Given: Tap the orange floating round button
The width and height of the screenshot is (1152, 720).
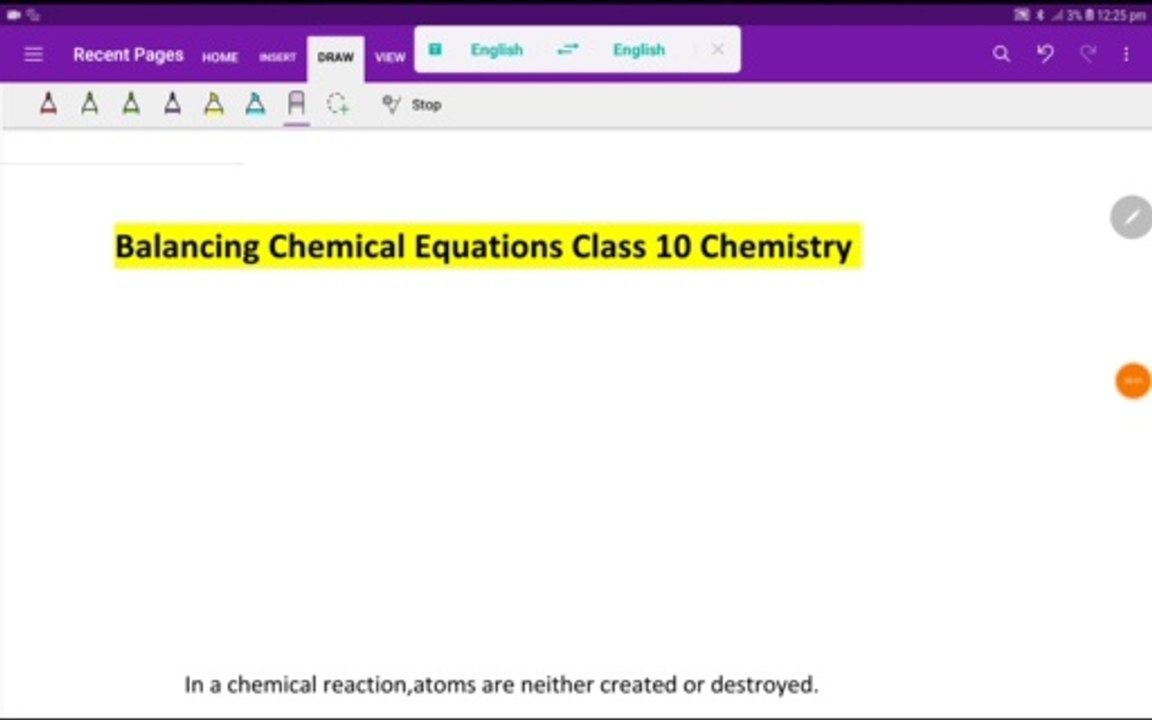Looking at the screenshot, I should pyautogui.click(x=1133, y=381).
